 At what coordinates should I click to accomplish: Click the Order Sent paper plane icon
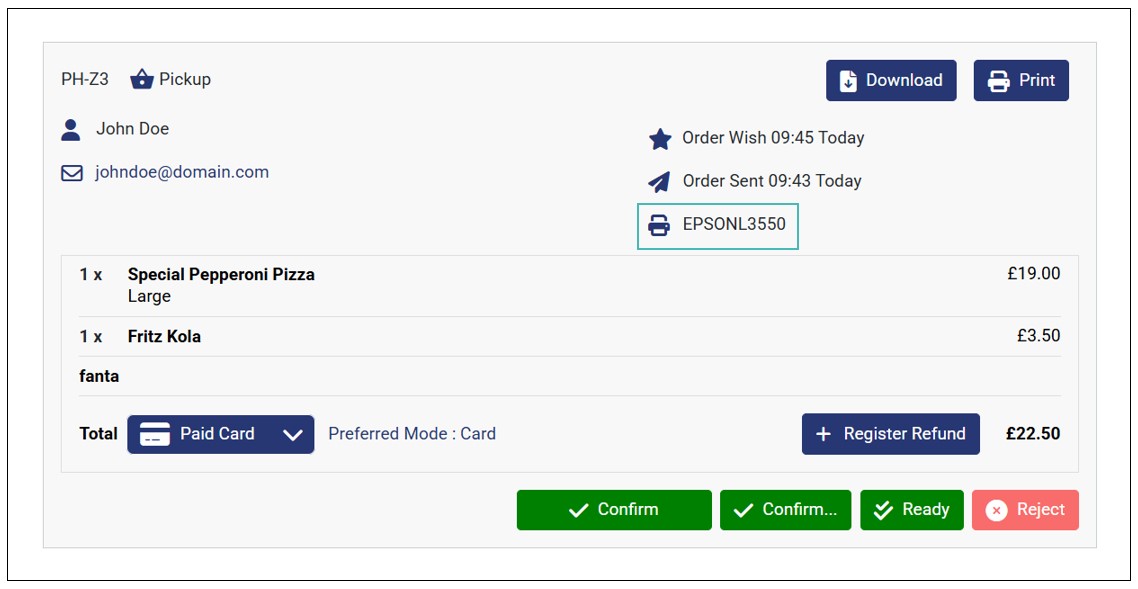(x=659, y=182)
